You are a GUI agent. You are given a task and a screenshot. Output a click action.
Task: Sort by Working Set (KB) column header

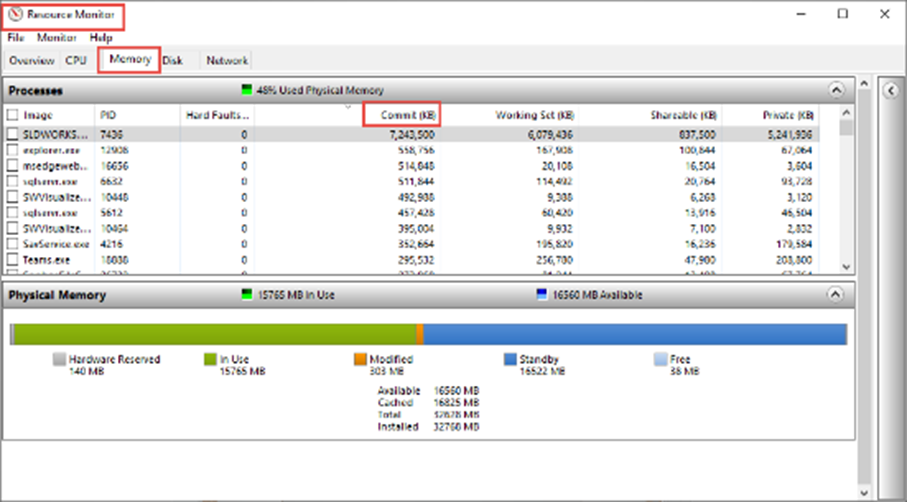click(534, 115)
